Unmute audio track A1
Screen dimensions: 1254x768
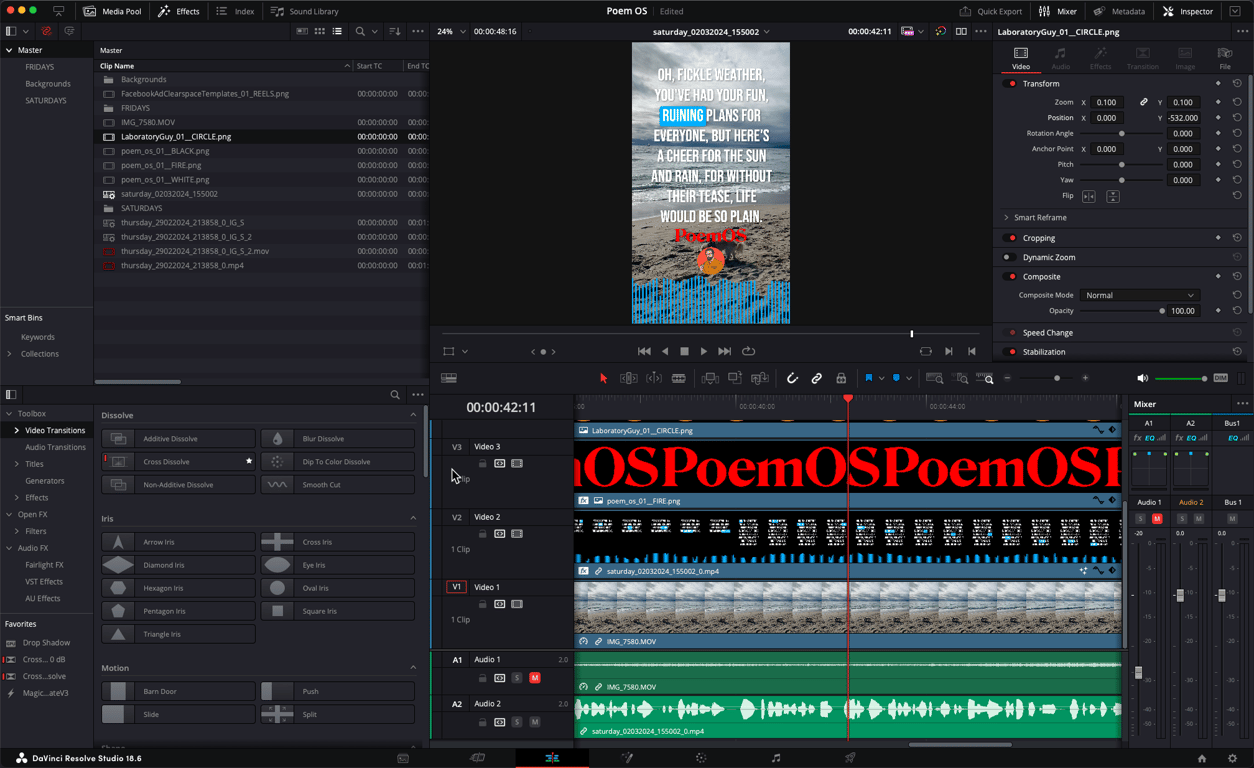(x=535, y=677)
